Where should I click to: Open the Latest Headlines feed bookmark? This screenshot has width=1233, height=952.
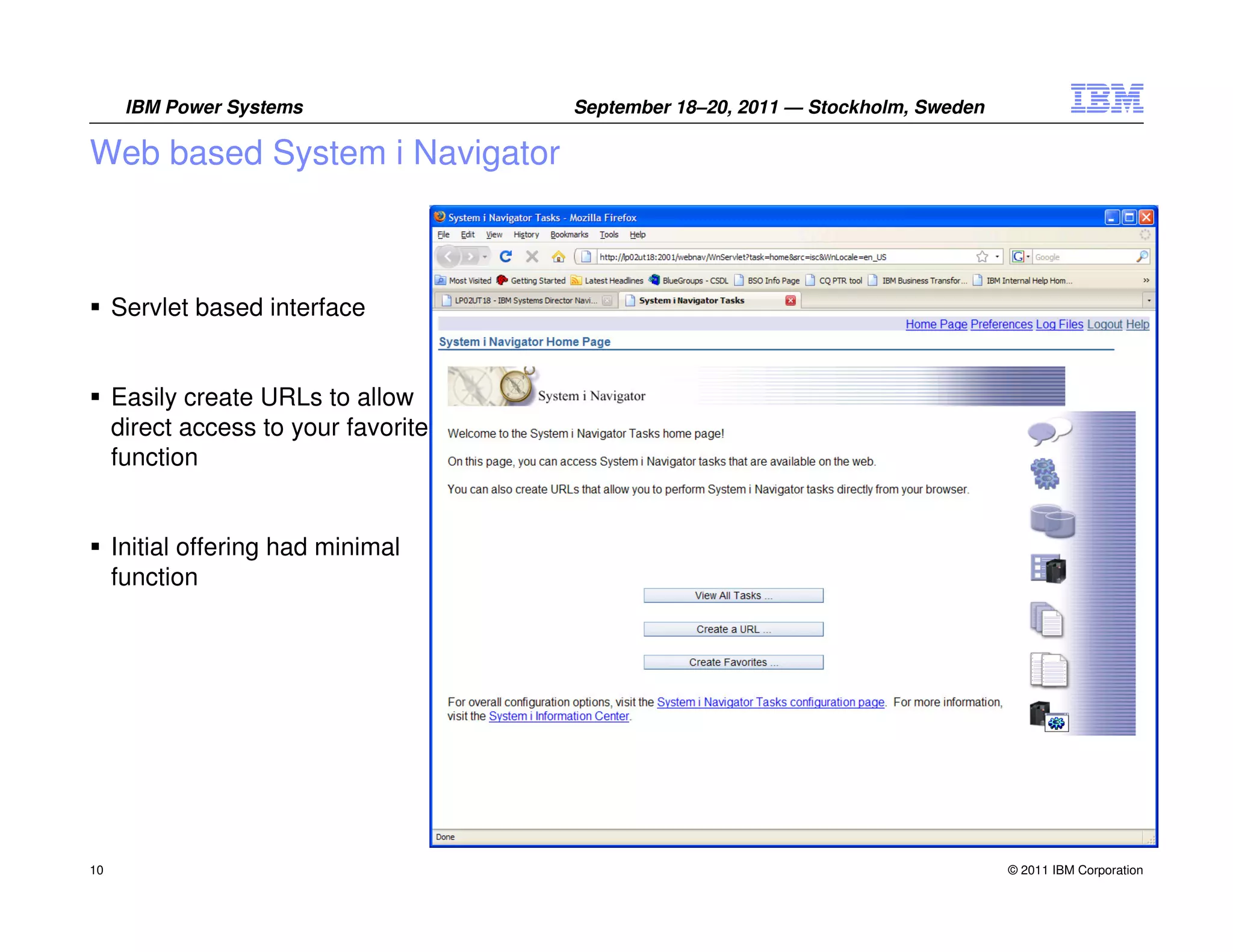[x=607, y=280]
